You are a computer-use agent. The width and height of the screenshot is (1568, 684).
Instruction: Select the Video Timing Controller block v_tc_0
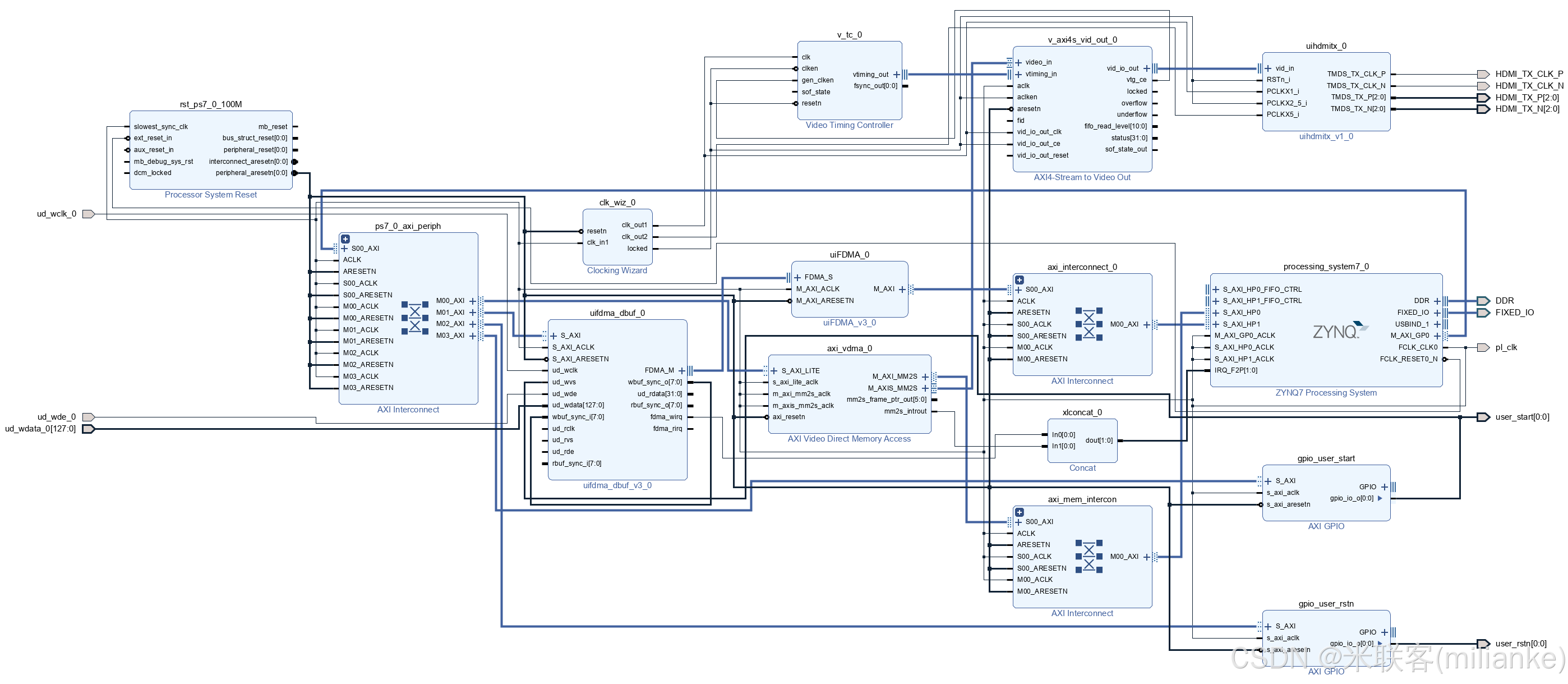pos(849,79)
